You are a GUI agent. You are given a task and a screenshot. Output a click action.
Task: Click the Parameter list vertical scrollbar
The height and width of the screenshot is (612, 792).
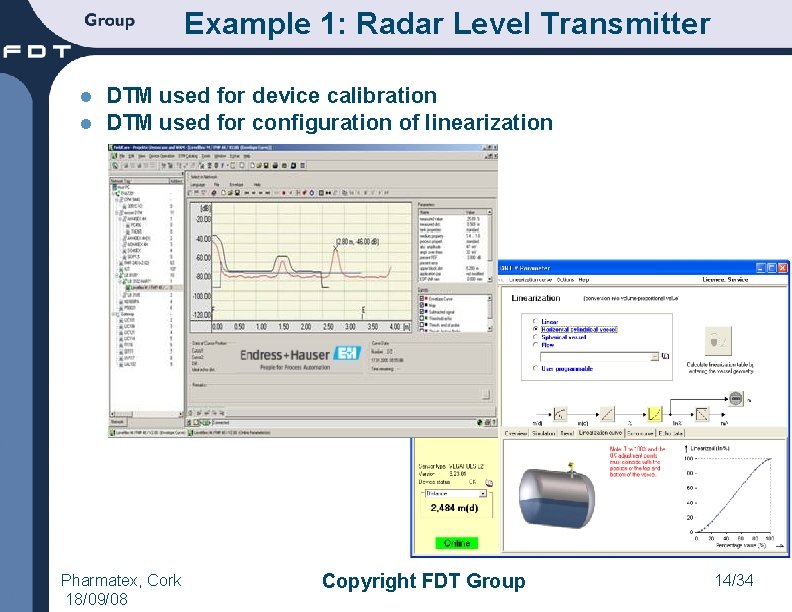pos(489,245)
